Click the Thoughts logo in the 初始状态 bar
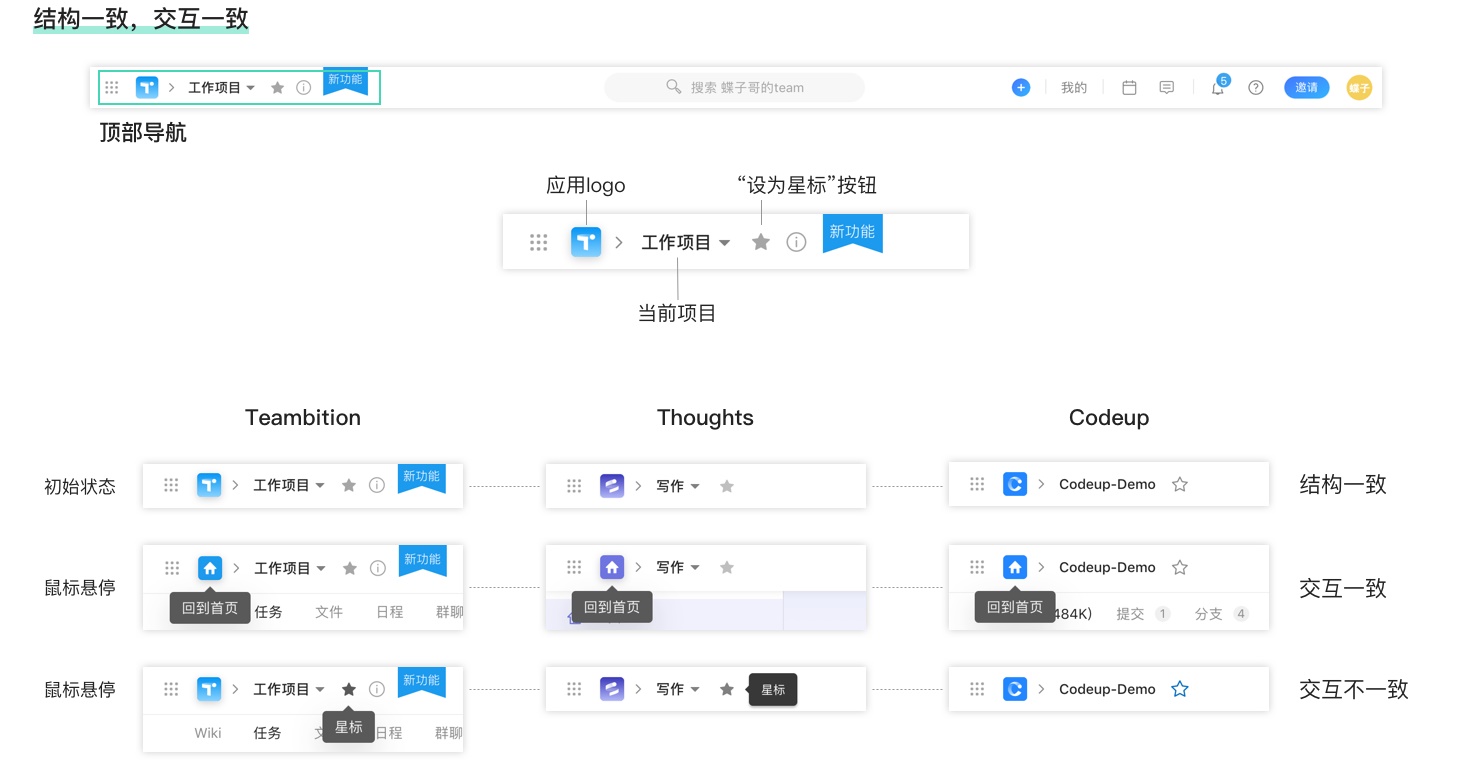 [x=612, y=486]
